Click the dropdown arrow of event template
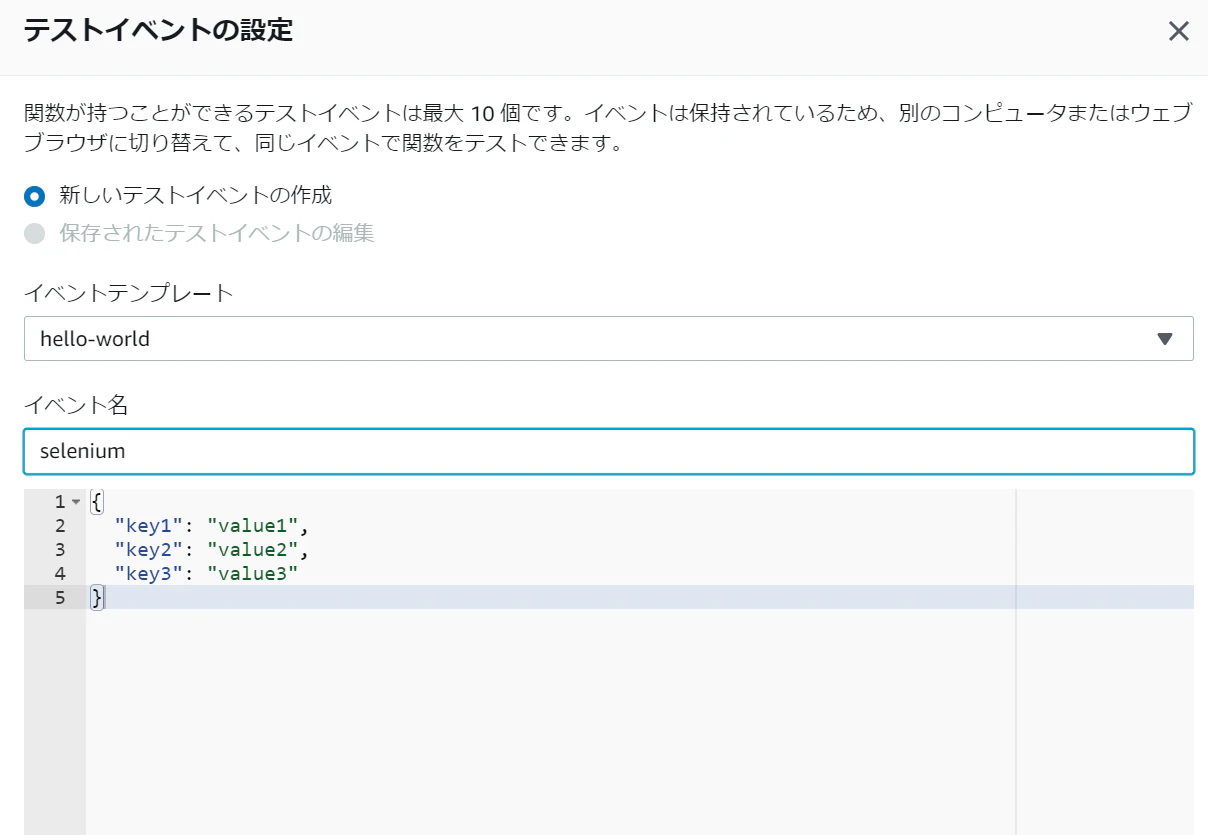This screenshot has width=1208, height=835. (x=1164, y=339)
